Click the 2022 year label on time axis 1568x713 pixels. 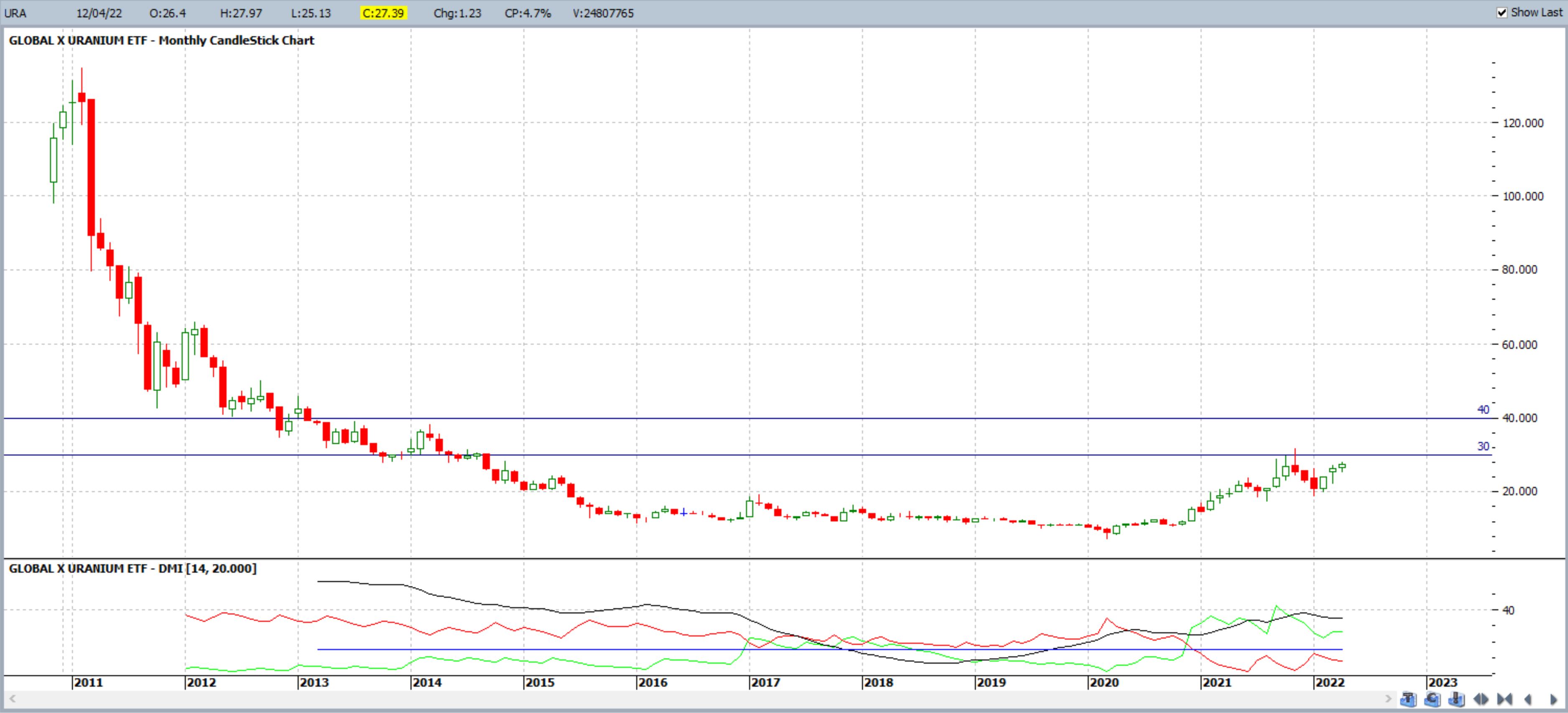(1330, 682)
